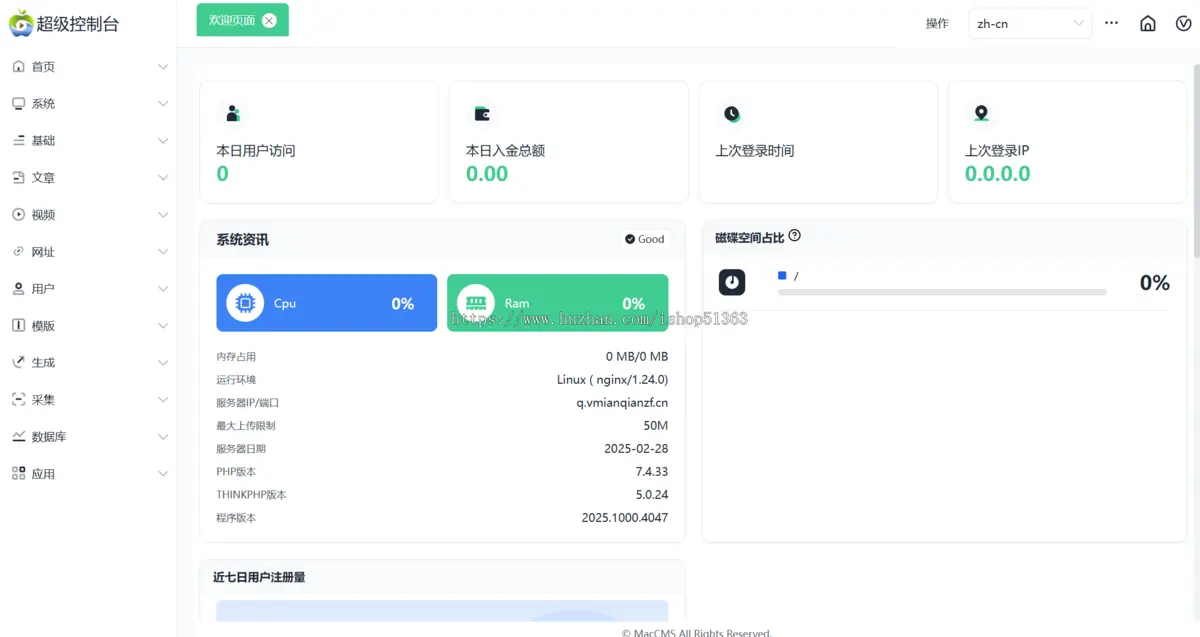The image size is (1200, 637).
Task: Click the wallet icon on 本日入金总额 card
Action: [482, 114]
